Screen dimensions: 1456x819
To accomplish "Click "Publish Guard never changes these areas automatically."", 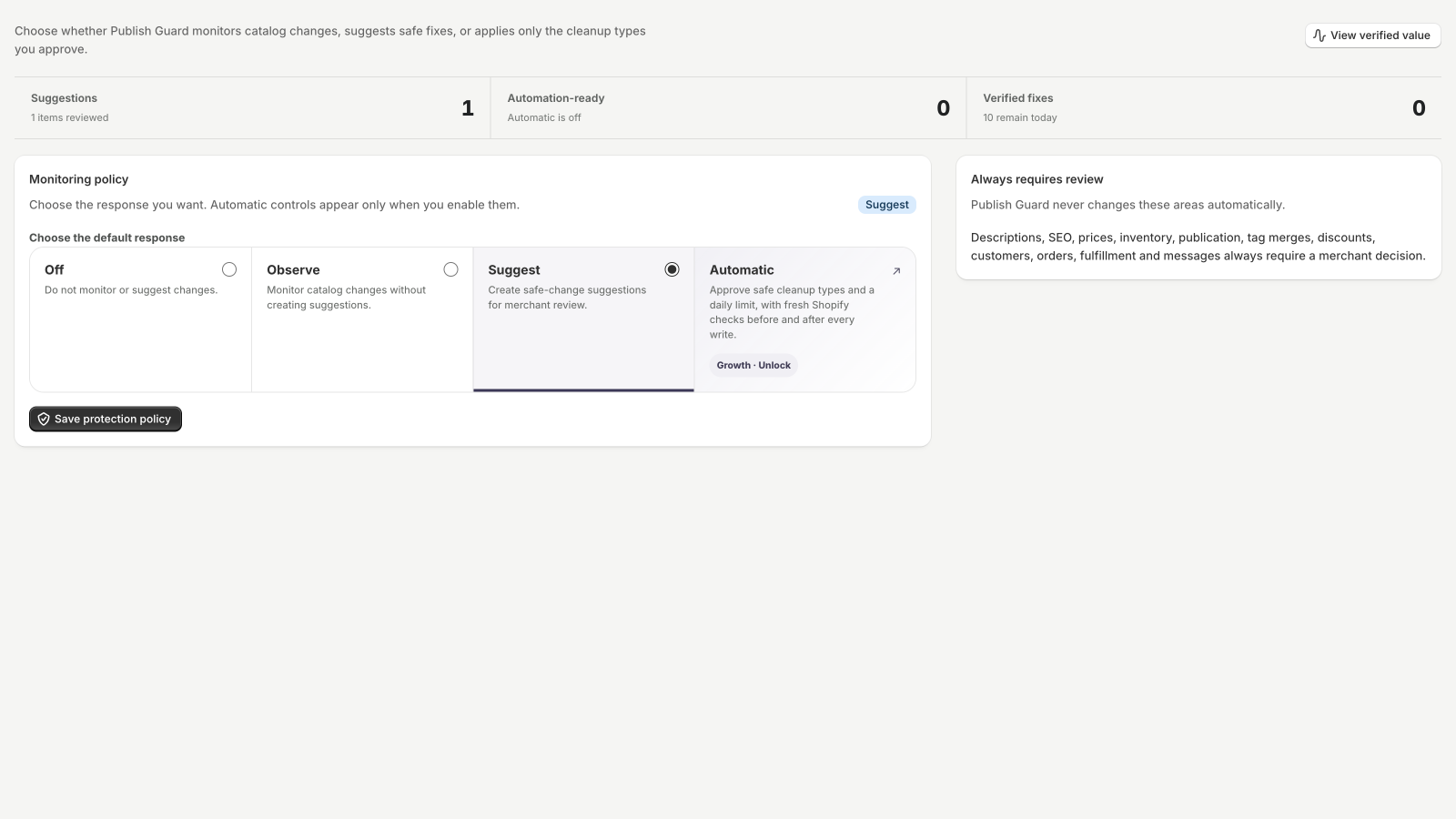I will coord(1128,205).
